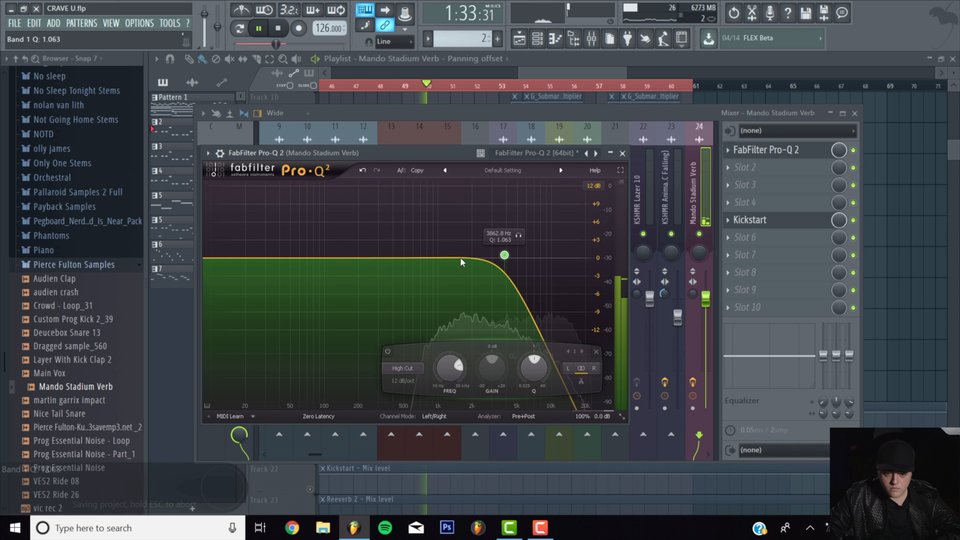Open mixer input (none) dropdown at top
The height and width of the screenshot is (540, 960).
click(797, 130)
